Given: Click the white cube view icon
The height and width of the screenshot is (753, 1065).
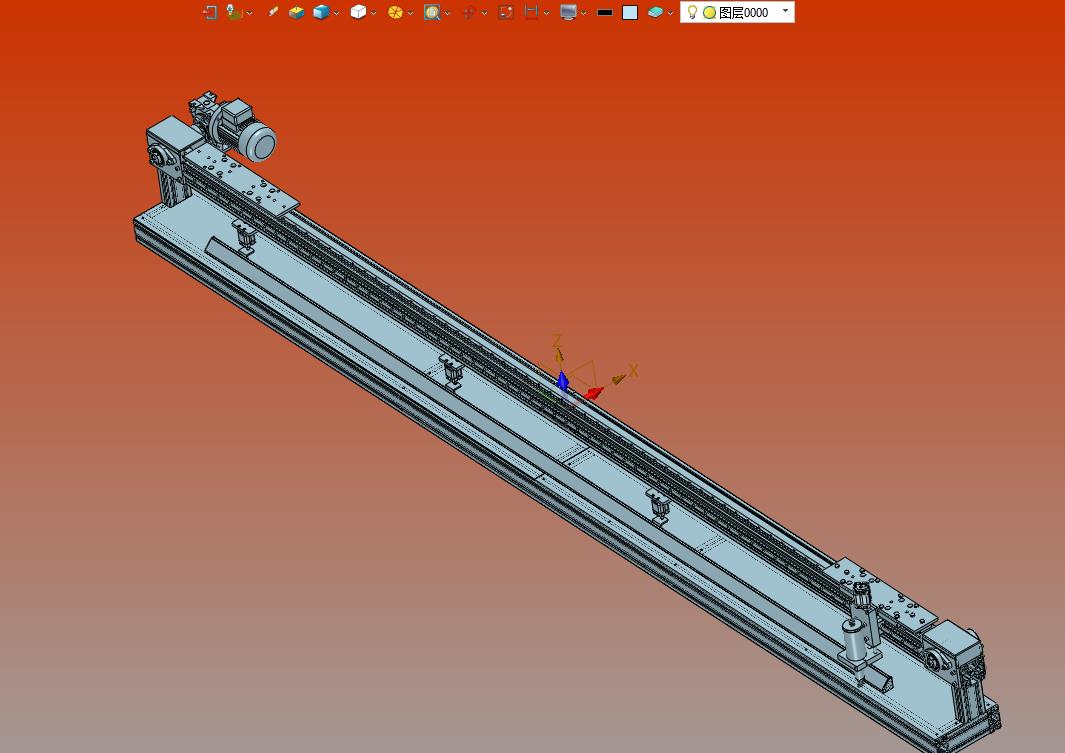Looking at the screenshot, I should click(358, 12).
